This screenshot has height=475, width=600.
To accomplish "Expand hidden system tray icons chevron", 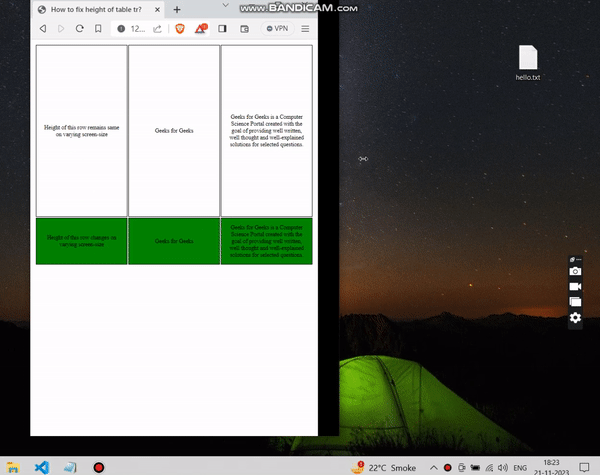I will pyautogui.click(x=434, y=468).
